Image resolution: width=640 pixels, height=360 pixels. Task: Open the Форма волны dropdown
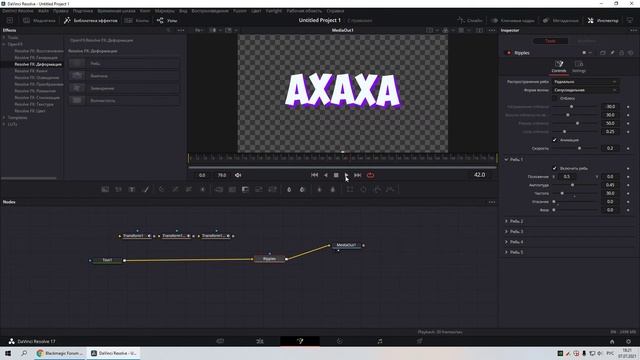pos(585,90)
